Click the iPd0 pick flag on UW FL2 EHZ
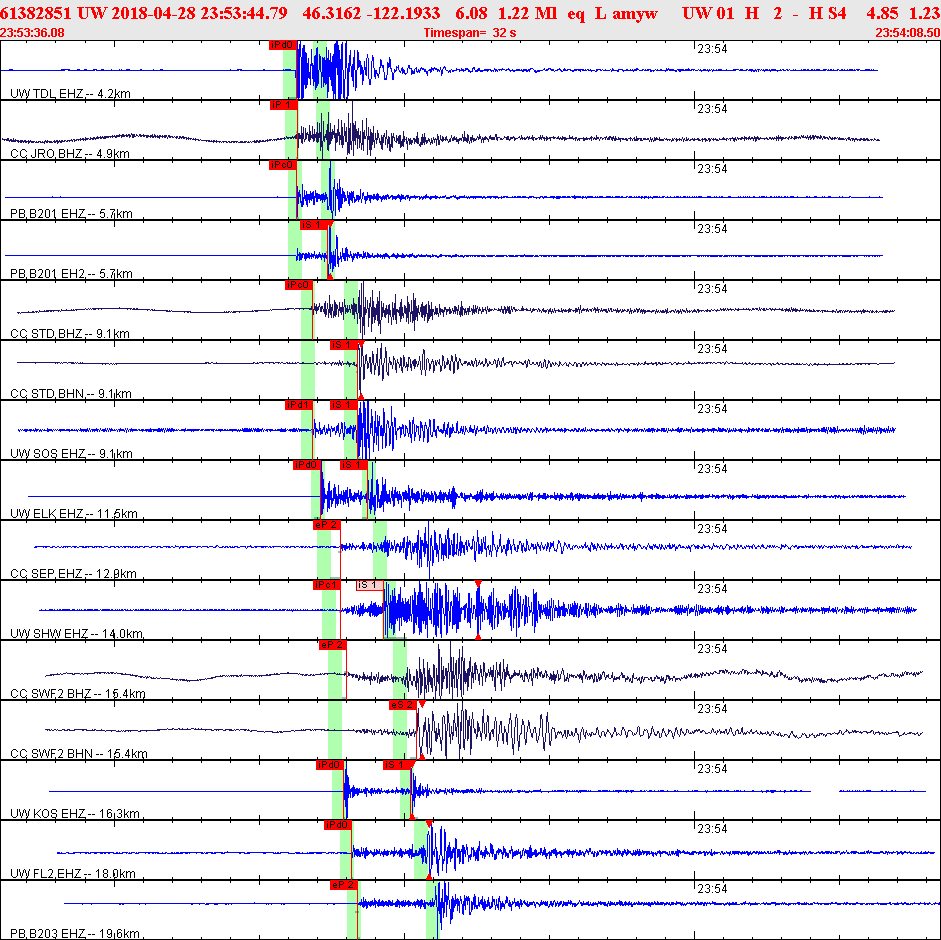Viewport: 941px width, 940px height. (338, 825)
